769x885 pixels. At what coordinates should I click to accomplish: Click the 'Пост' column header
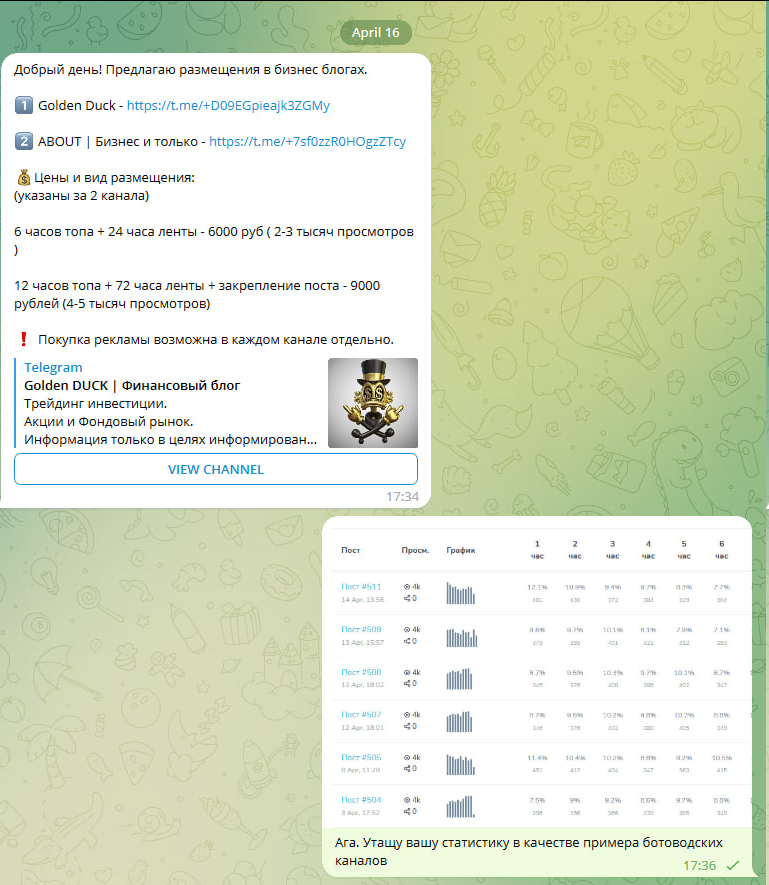(350, 550)
